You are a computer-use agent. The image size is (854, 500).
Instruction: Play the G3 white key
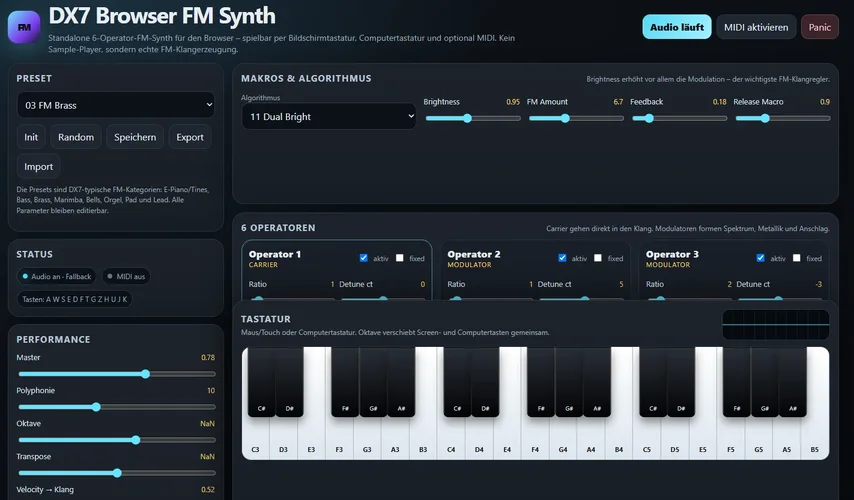pyautogui.click(x=367, y=438)
